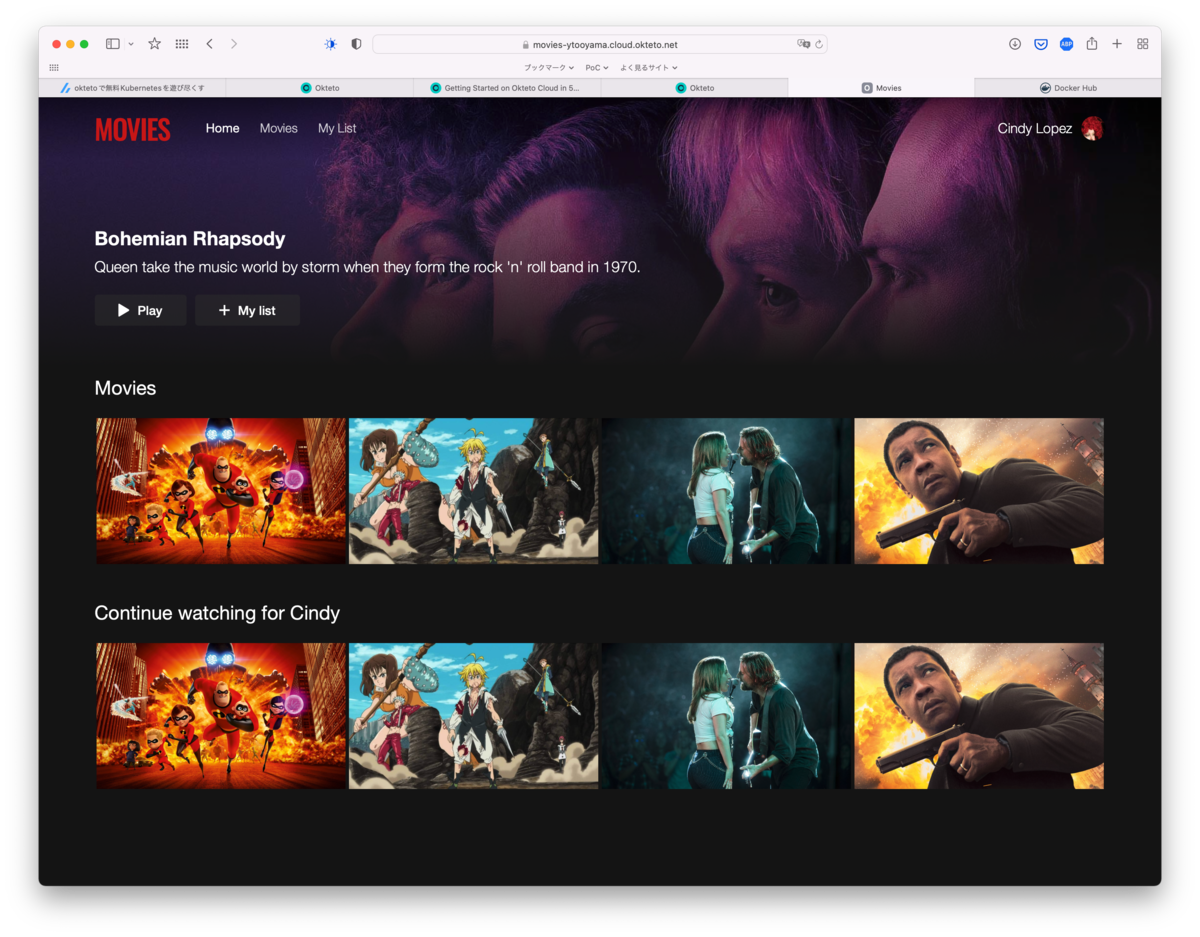Viewport: 1200px width, 937px height.
Task: Click the Cindy Lopez user name
Action: 1035,128
